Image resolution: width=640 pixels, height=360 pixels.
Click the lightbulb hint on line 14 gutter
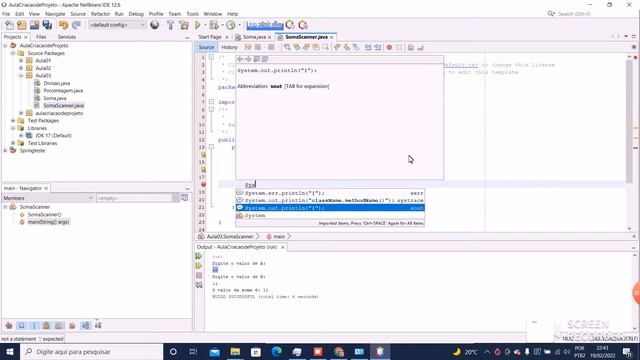pyautogui.click(x=203, y=155)
